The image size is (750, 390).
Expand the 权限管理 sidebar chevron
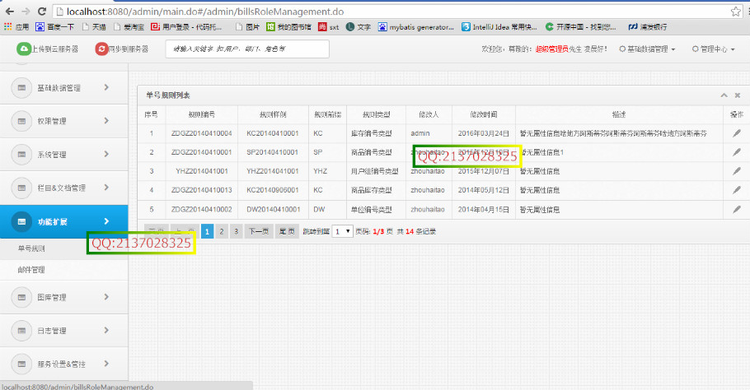point(106,121)
